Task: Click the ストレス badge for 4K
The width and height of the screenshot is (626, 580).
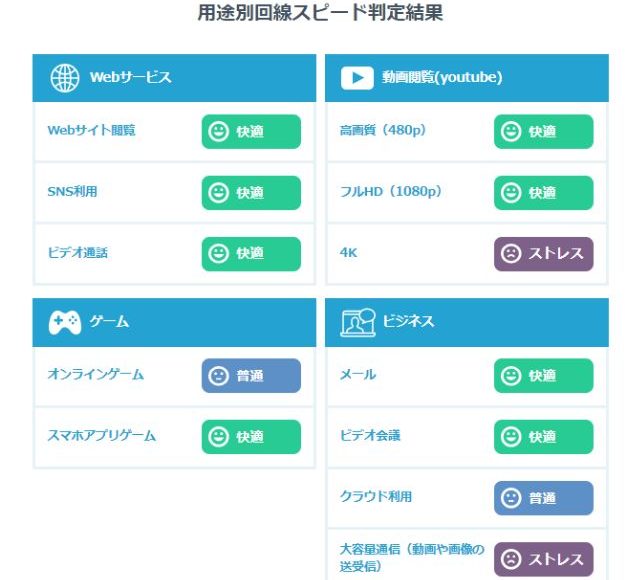Action: tap(543, 254)
